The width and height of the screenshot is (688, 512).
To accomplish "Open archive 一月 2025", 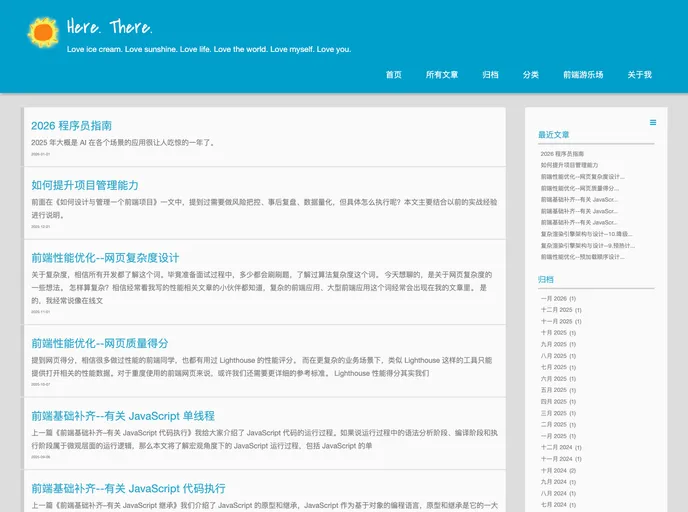I will [554, 436].
